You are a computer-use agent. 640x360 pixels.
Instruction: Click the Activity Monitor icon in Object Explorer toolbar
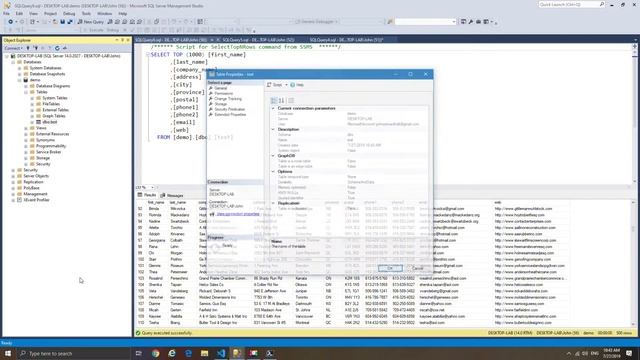[64, 48]
